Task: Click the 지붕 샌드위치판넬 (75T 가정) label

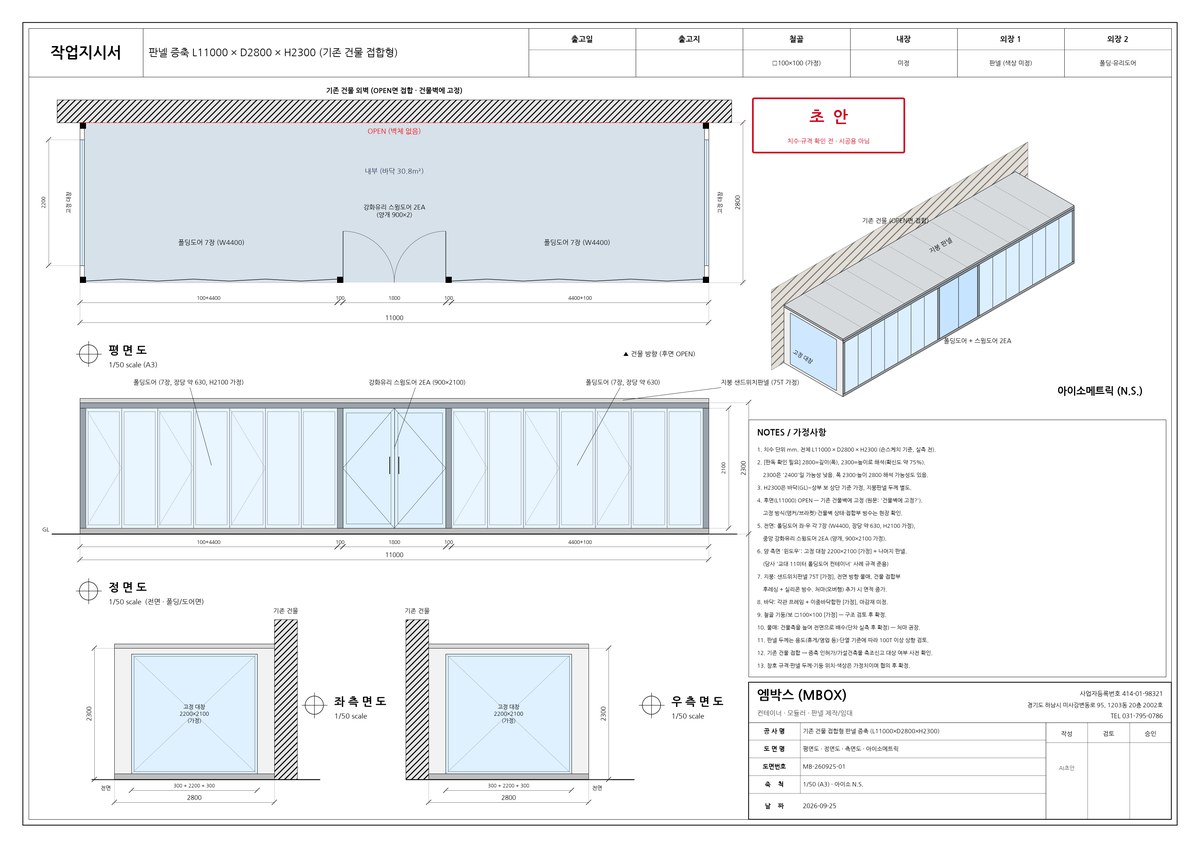Action: tap(760, 382)
